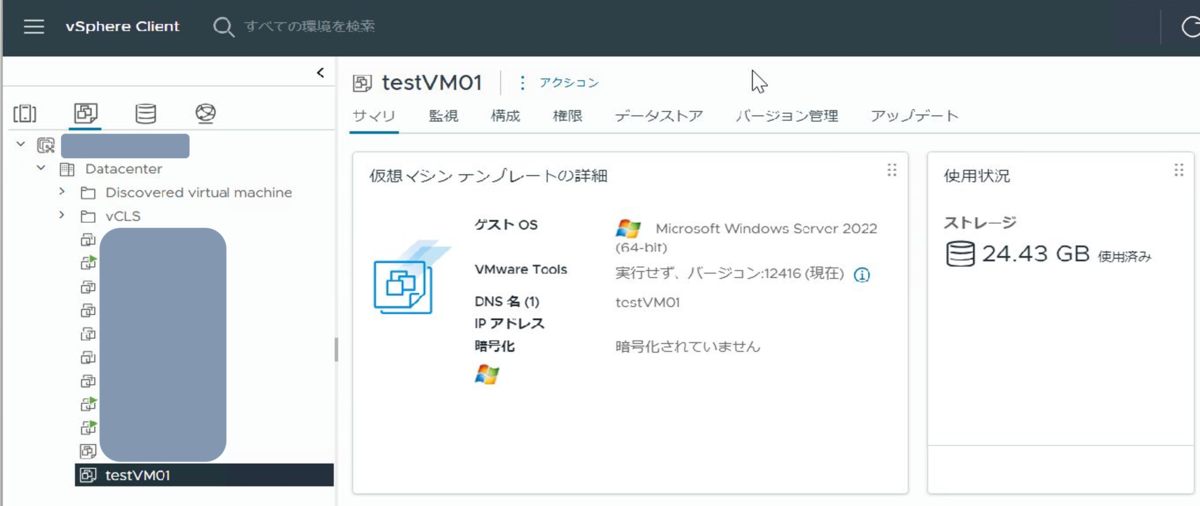The width and height of the screenshot is (1200, 506).
Task: Click the testVM01 title template icon
Action: tap(363, 83)
